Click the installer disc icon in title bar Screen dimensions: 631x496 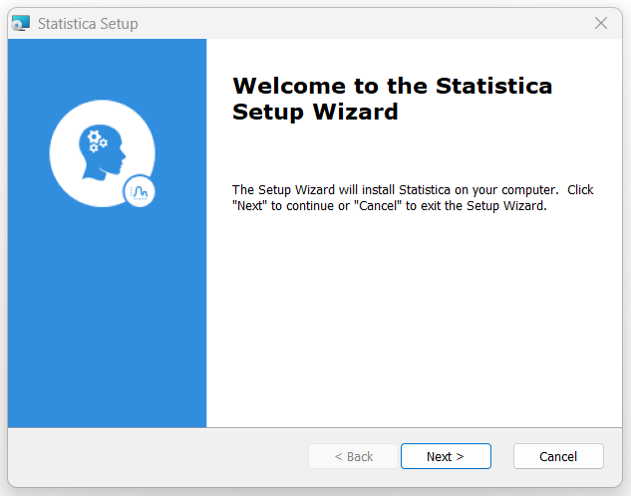(x=21, y=23)
